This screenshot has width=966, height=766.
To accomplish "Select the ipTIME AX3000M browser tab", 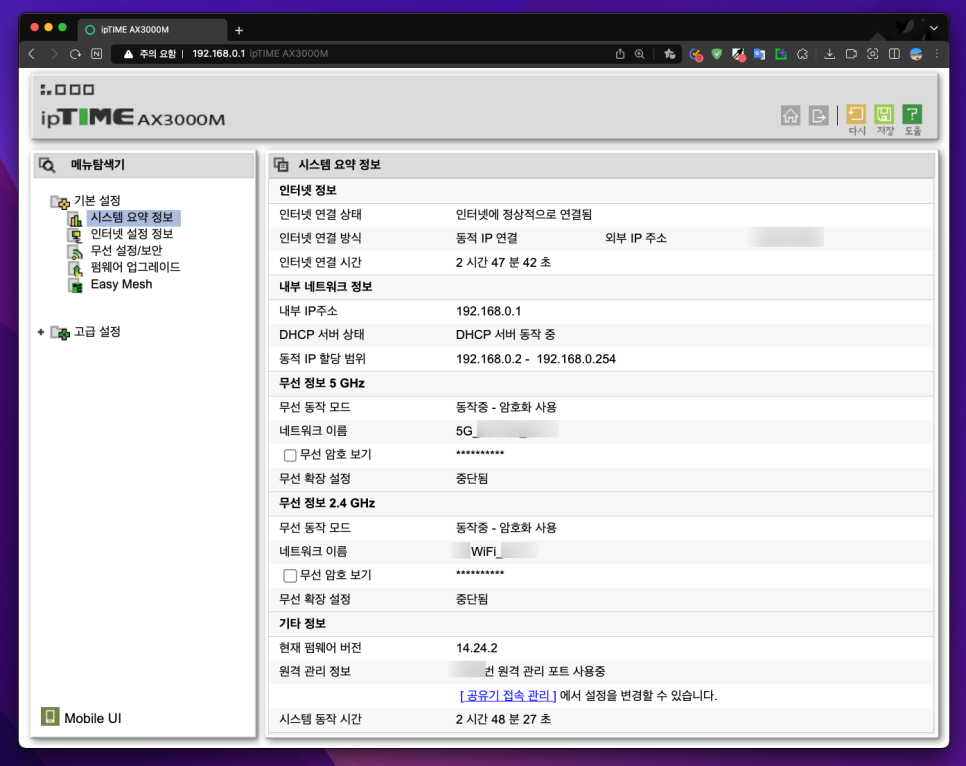I will point(152,30).
